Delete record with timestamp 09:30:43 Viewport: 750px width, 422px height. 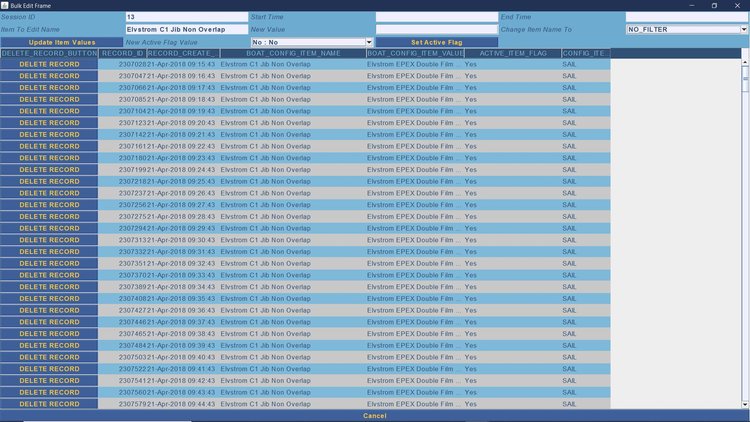[x=49, y=240]
